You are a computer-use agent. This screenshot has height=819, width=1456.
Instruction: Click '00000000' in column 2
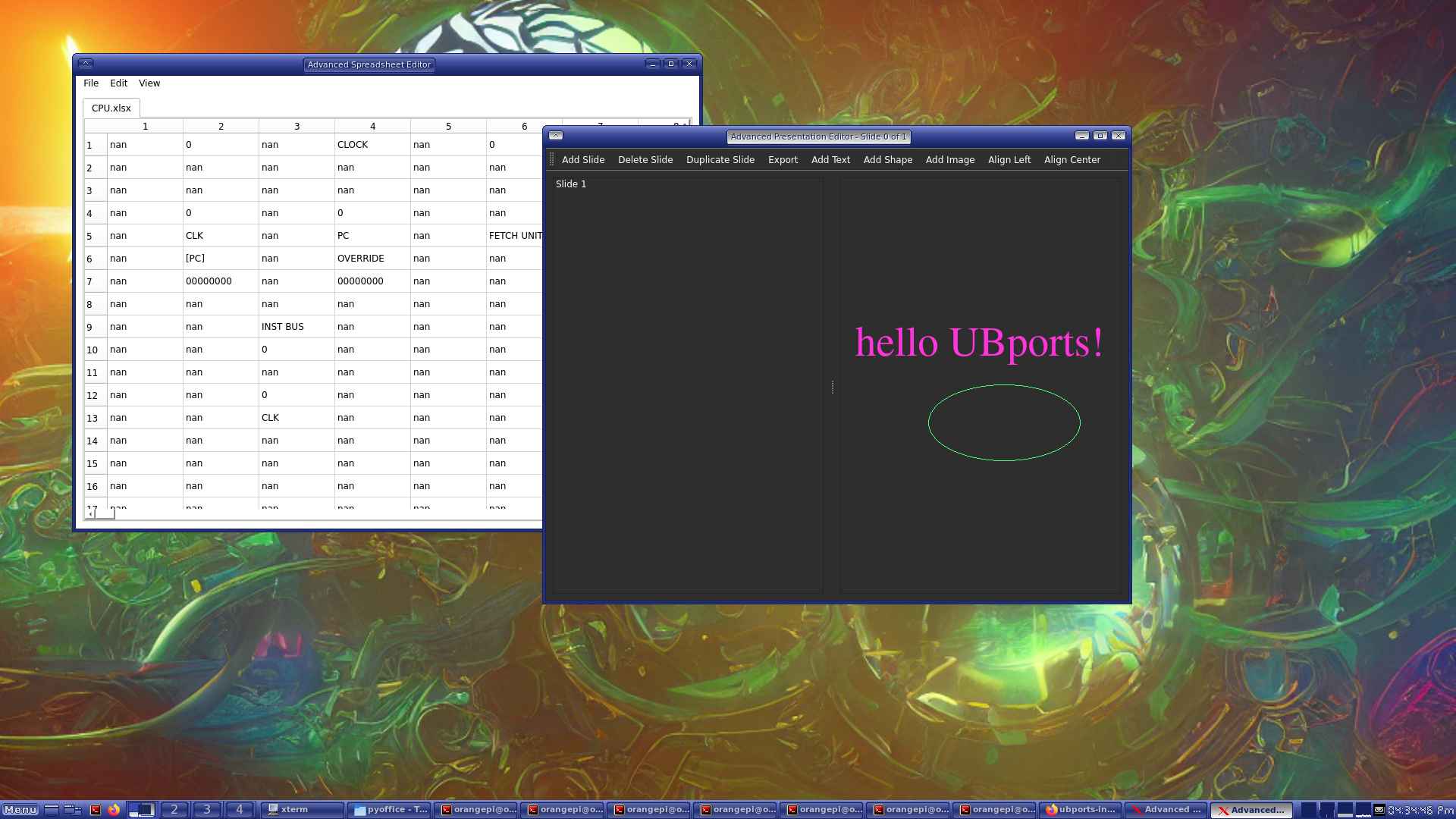221,281
